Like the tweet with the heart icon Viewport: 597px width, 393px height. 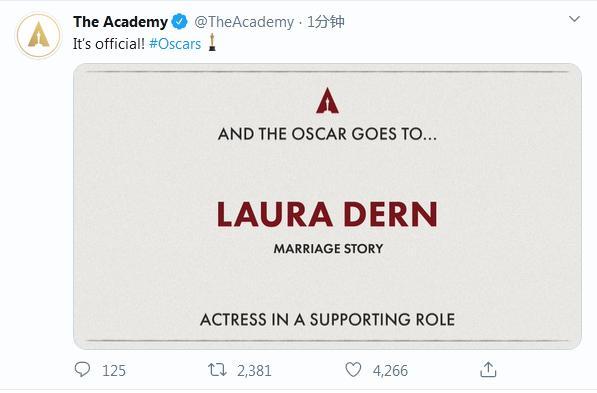(353, 370)
